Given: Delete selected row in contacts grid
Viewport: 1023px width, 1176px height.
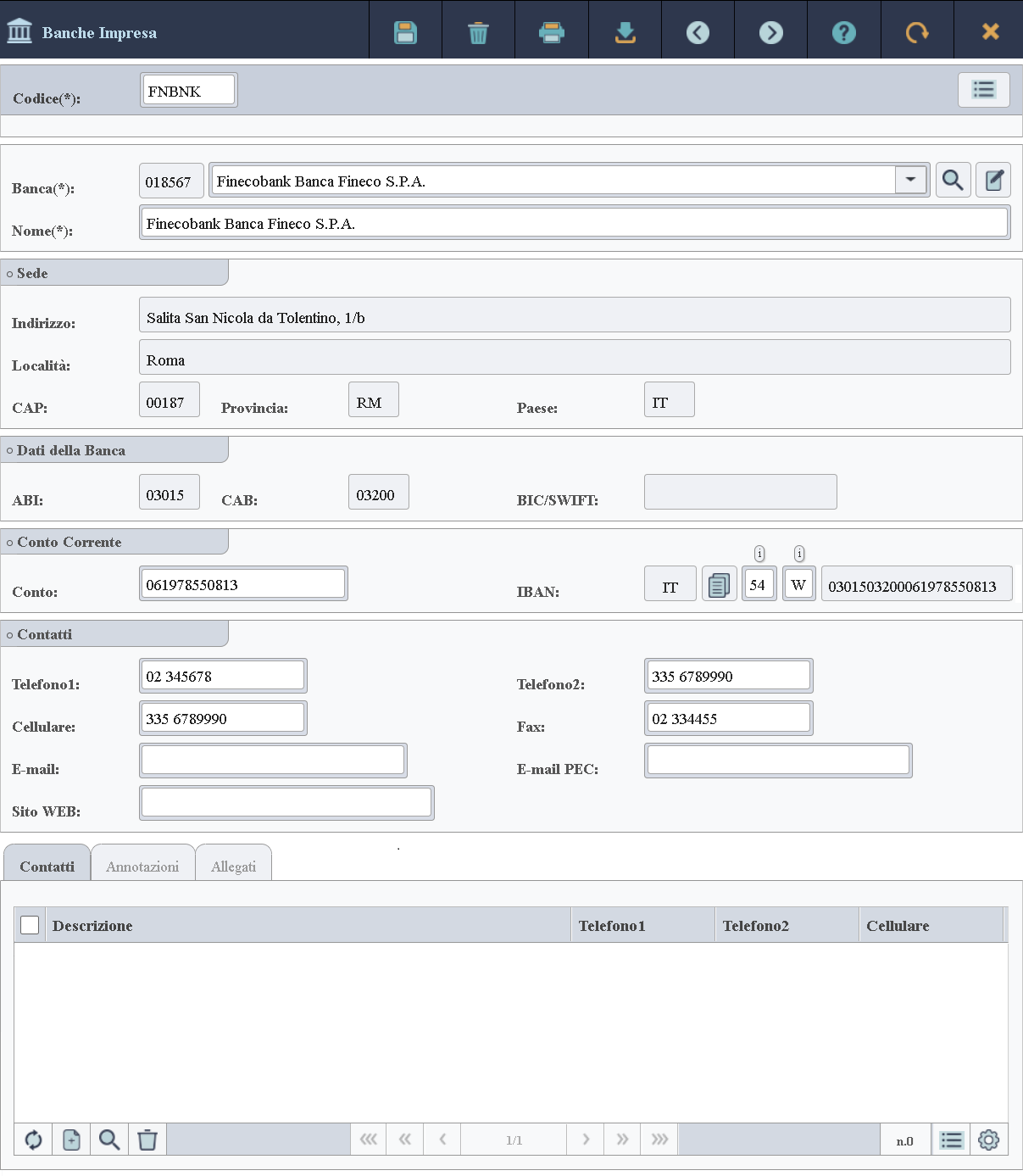Looking at the screenshot, I should point(147,1140).
